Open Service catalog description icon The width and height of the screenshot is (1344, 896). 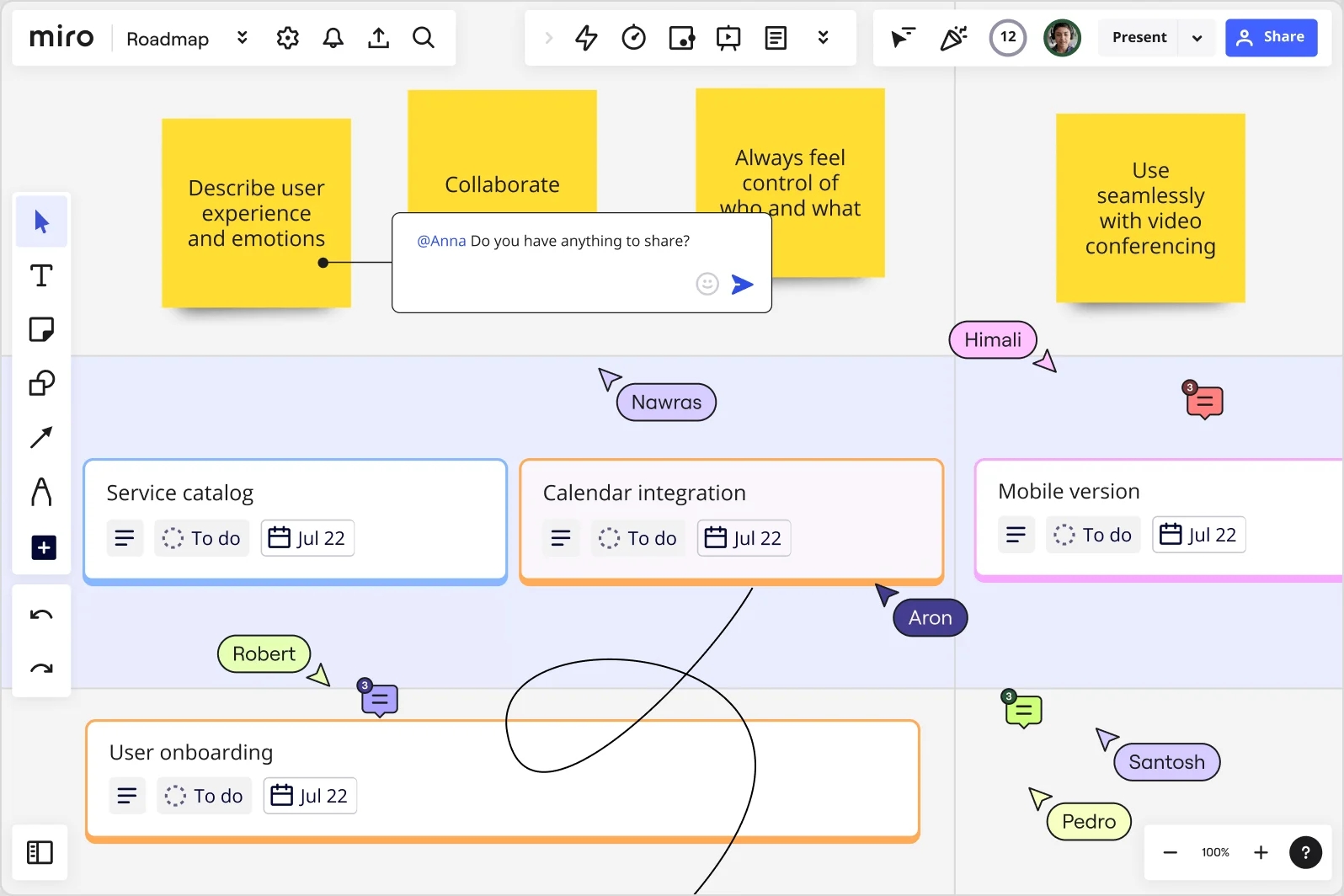pyautogui.click(x=125, y=538)
